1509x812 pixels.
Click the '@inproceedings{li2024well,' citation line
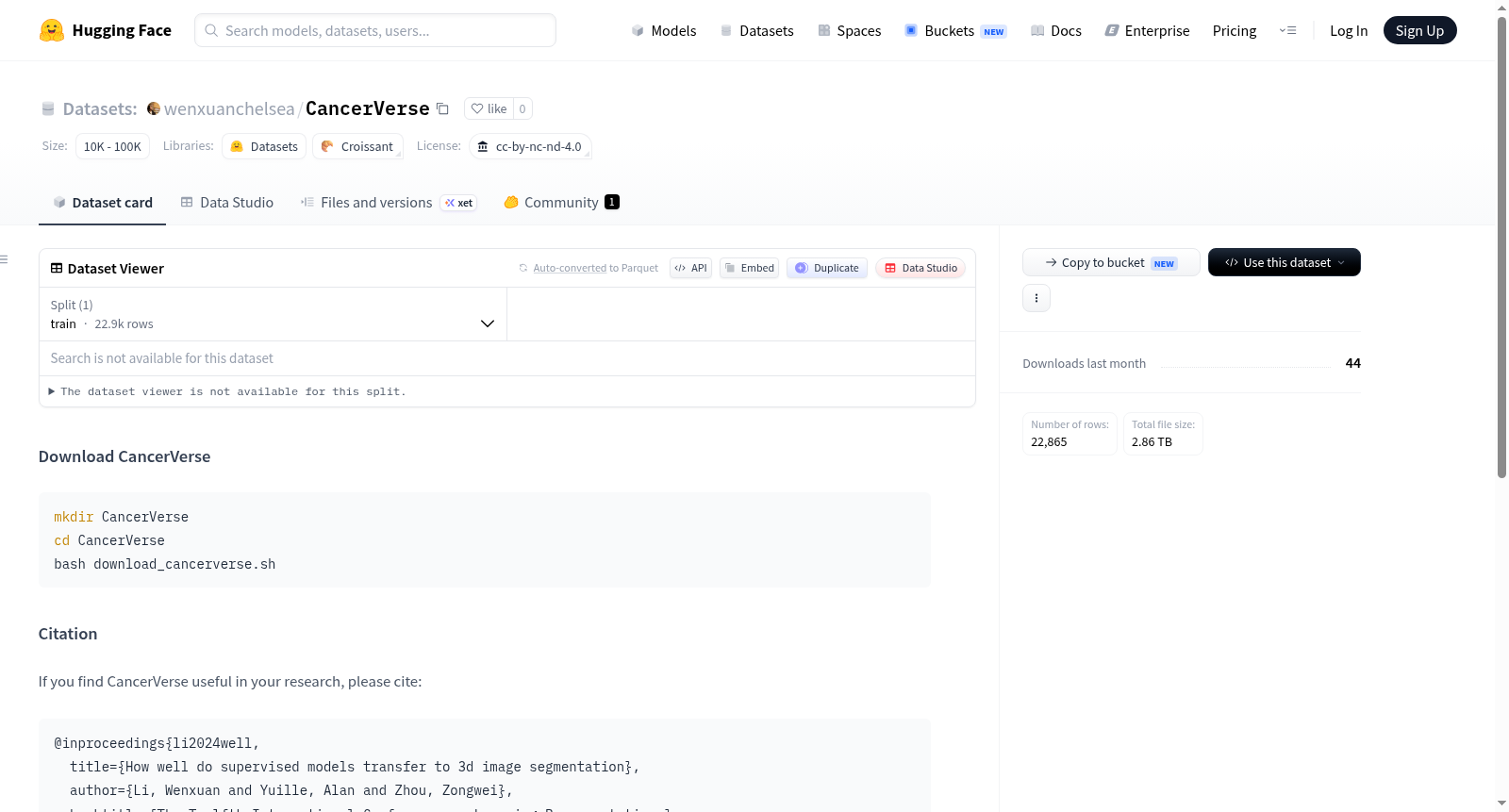click(x=157, y=743)
